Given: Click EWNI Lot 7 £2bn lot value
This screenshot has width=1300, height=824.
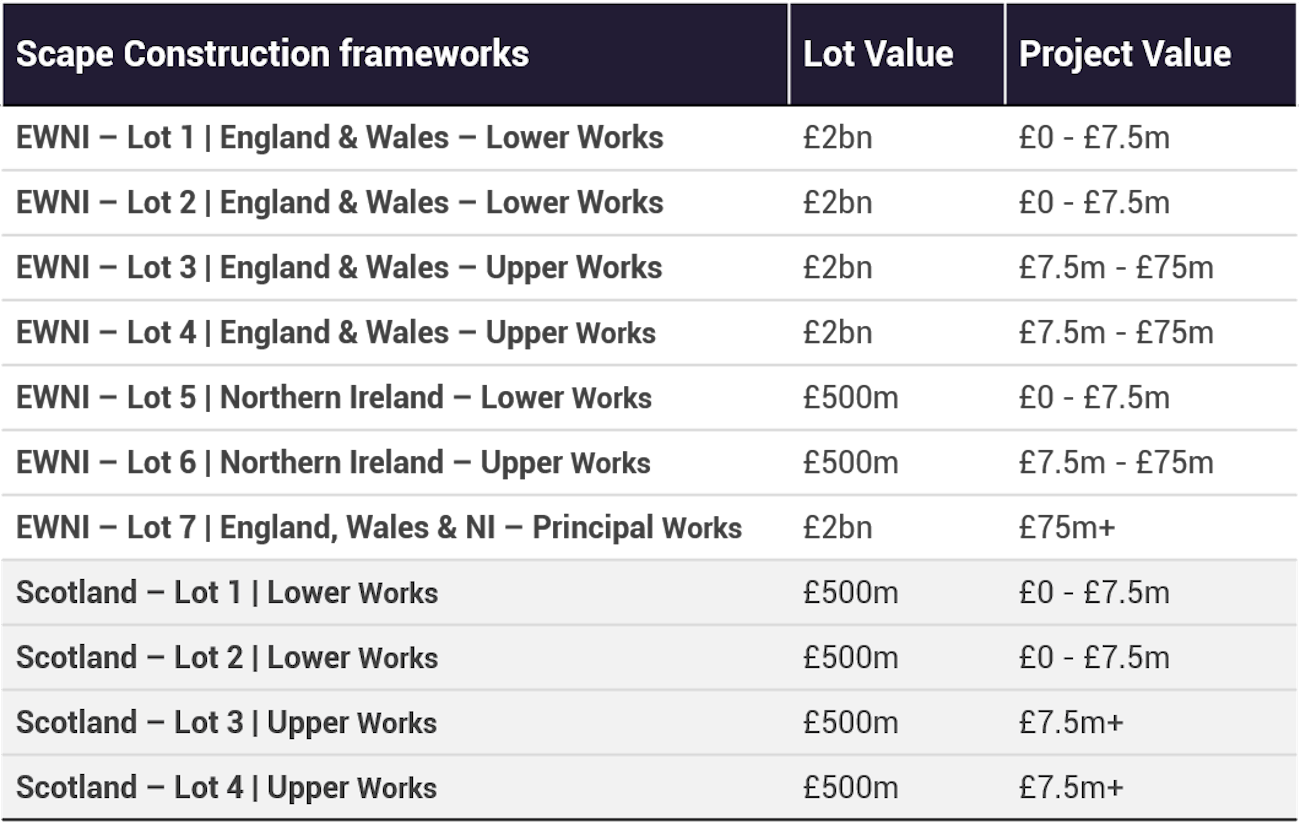Looking at the screenshot, I should point(837,527).
